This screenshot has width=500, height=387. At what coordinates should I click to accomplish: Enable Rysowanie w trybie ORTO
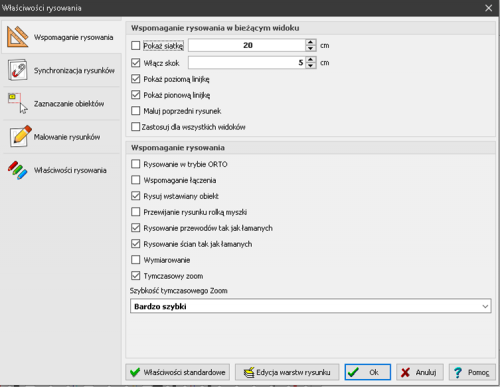(x=135, y=164)
